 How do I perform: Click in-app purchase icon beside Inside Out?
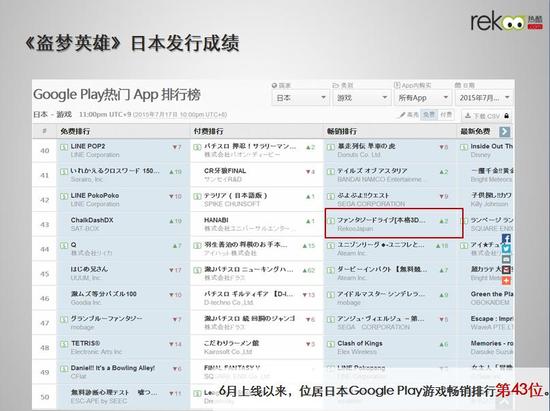[x=464, y=147]
